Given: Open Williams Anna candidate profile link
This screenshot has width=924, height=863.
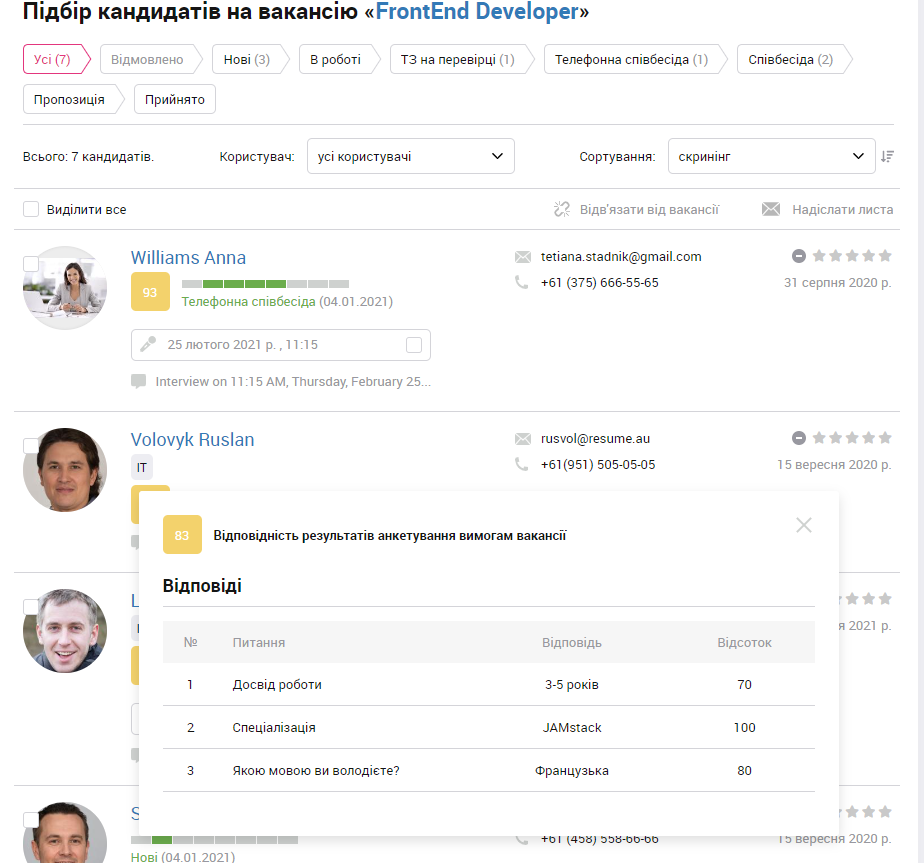Looking at the screenshot, I should [x=188, y=258].
